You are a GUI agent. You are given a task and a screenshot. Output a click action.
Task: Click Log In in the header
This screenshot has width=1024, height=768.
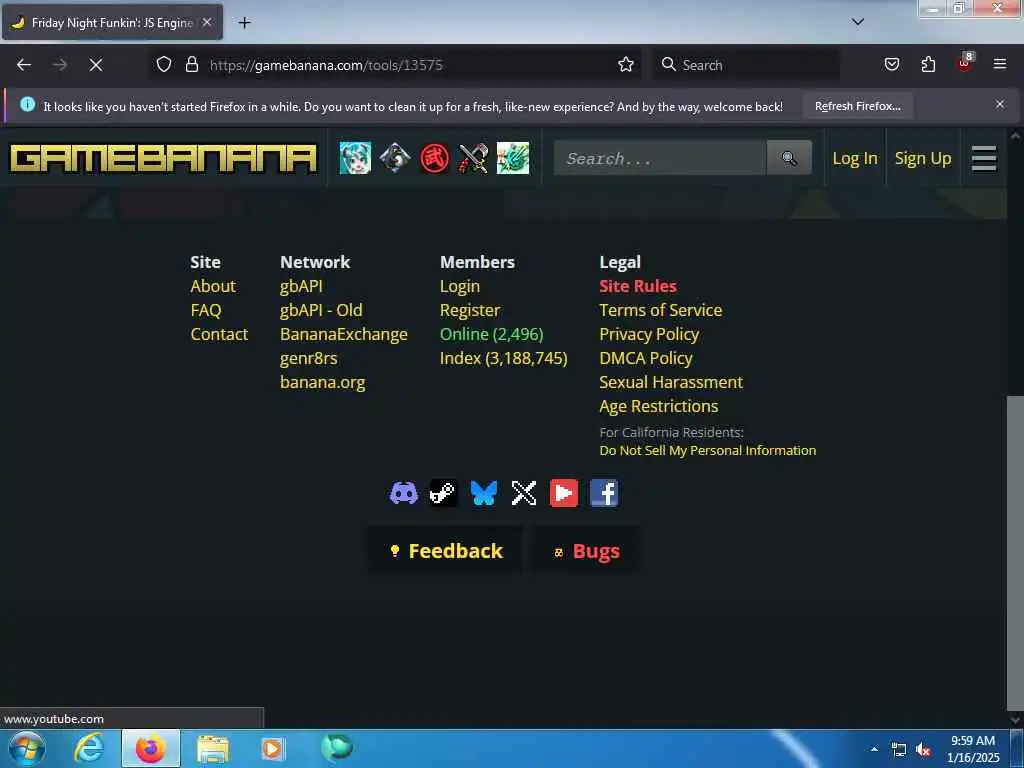click(x=855, y=158)
